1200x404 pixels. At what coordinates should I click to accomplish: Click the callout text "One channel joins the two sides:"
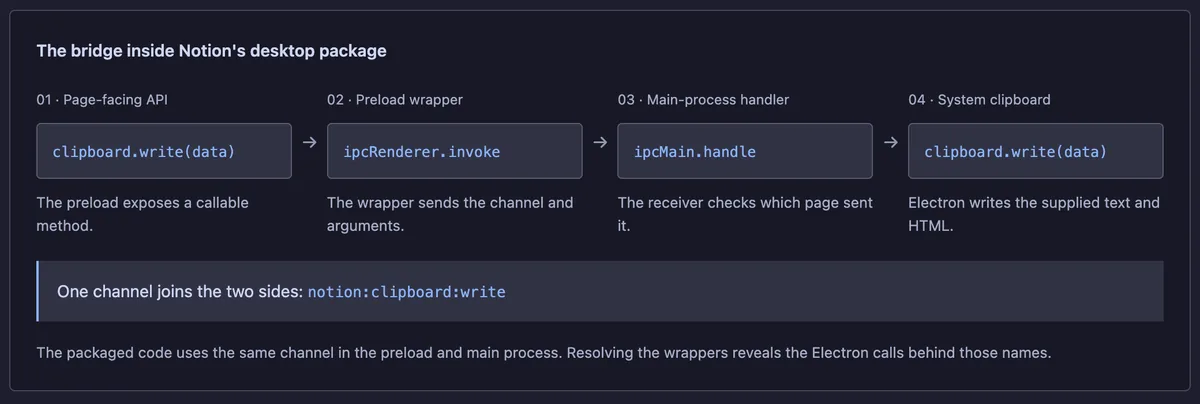click(180, 292)
